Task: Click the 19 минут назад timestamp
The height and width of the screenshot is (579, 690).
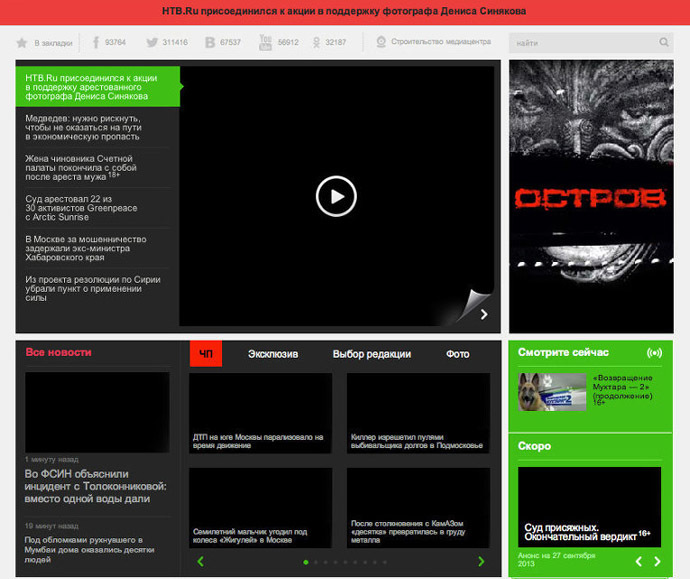Action: pyautogui.click(x=51, y=526)
